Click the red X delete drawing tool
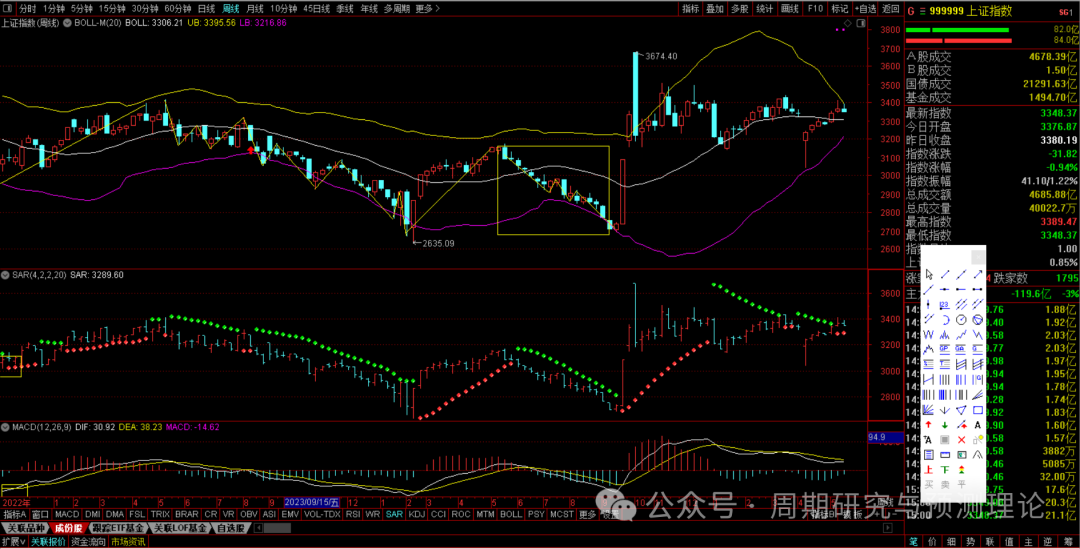1080x549 pixels. click(x=961, y=440)
